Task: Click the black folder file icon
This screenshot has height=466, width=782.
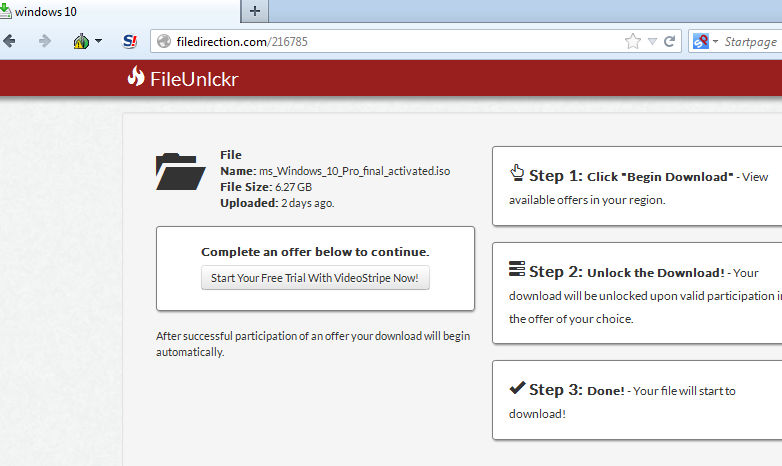Action: 181,172
